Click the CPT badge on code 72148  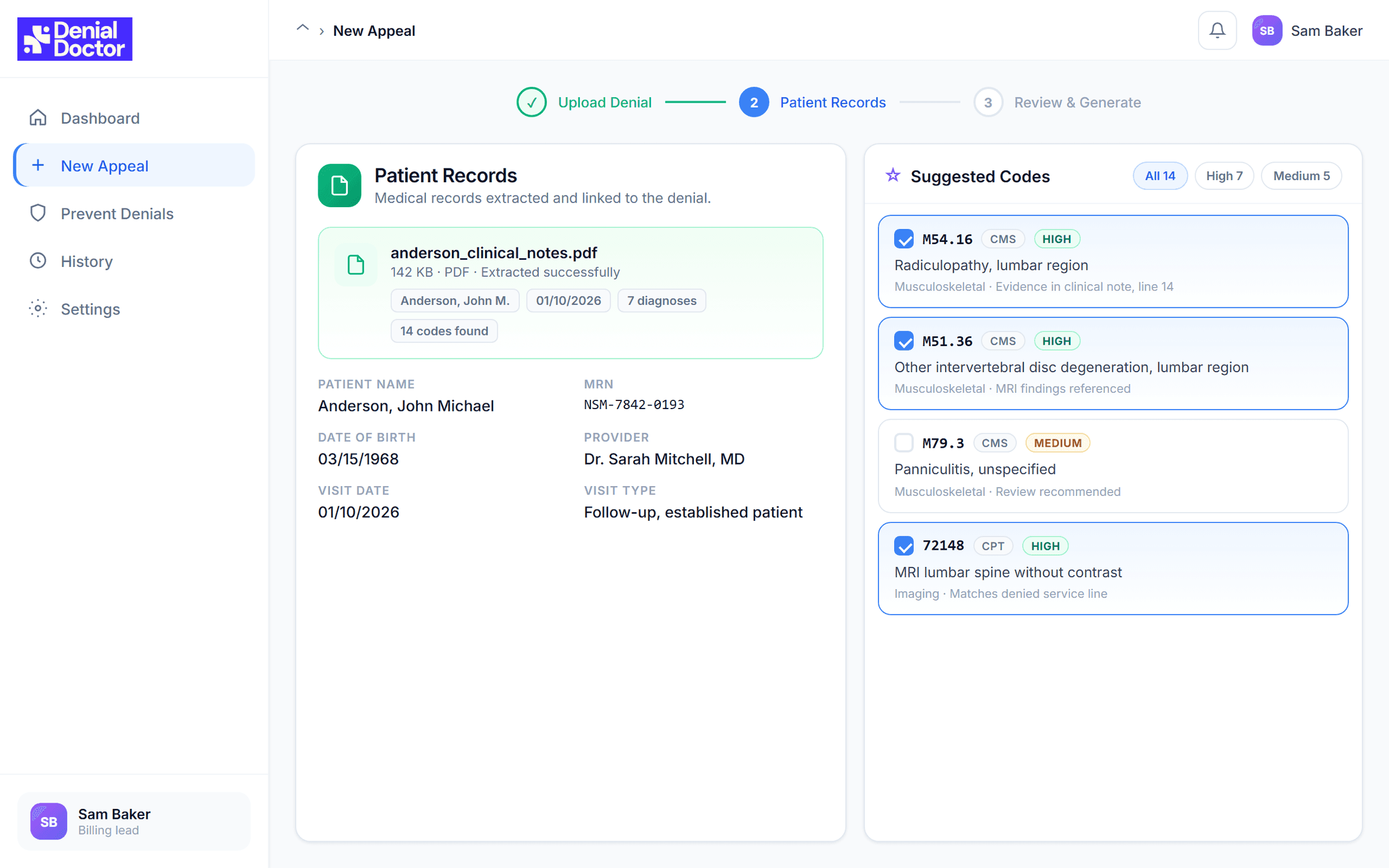pos(993,546)
